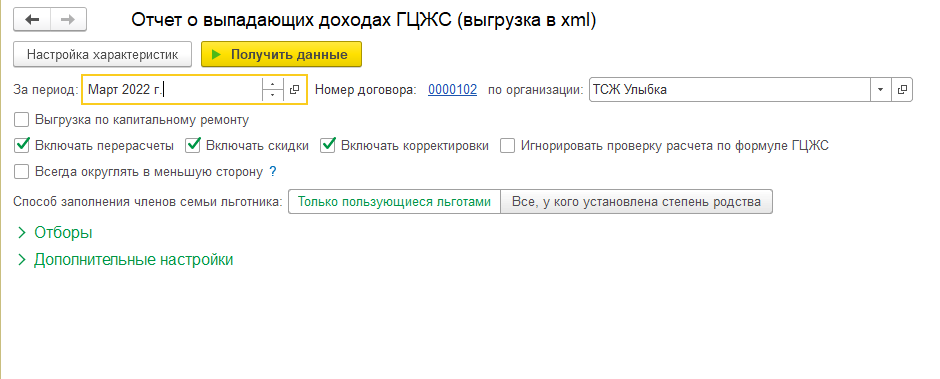Image resolution: width=940 pixels, height=379 pixels.
Task: Go forward with the right arrow icon
Action: (x=68, y=20)
